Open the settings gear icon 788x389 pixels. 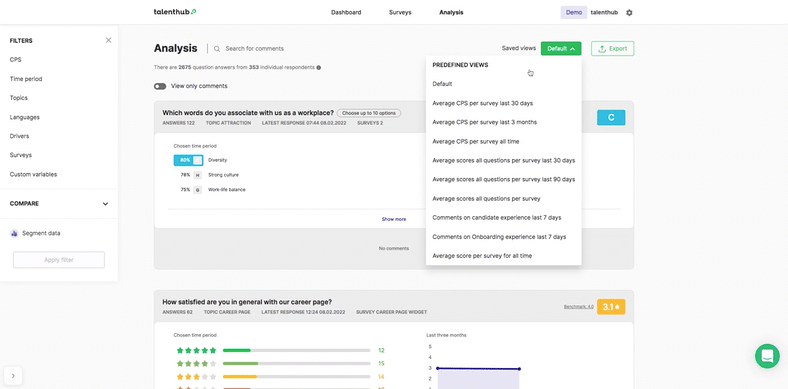(x=629, y=13)
